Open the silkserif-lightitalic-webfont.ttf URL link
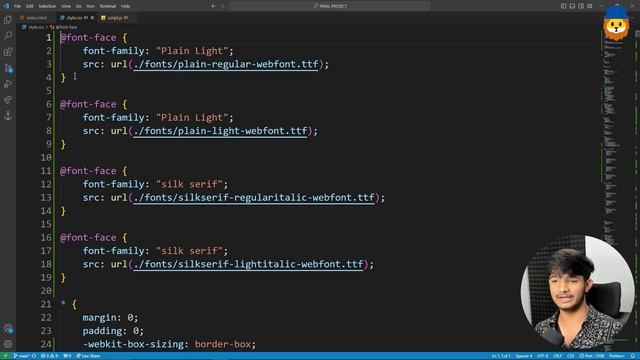640x360 pixels. pyautogui.click(x=248, y=264)
